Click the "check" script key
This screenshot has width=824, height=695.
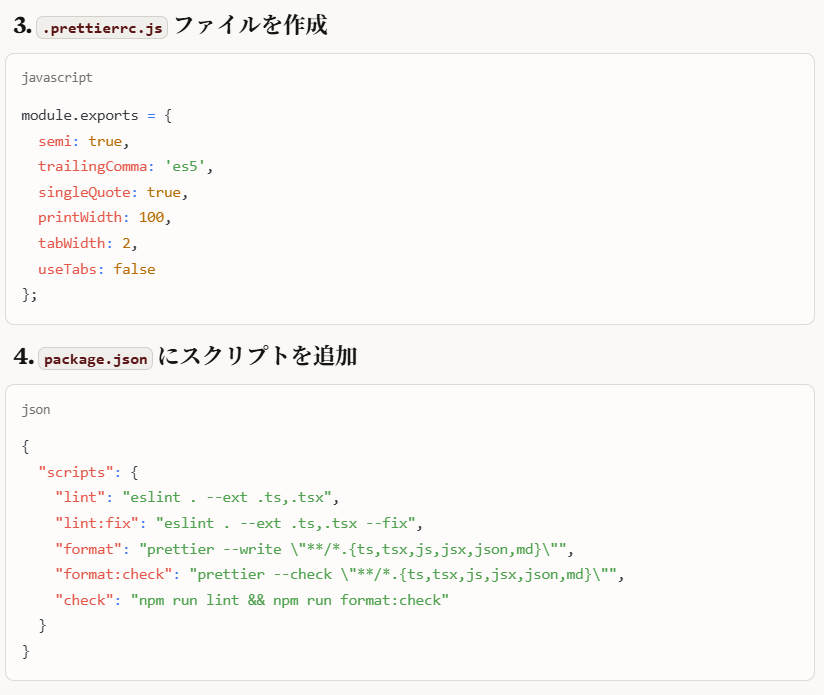click(84, 600)
